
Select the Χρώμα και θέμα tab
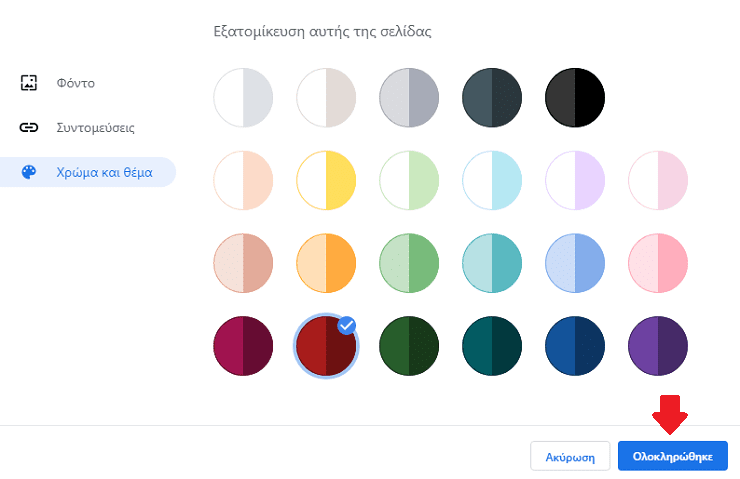(x=88, y=172)
